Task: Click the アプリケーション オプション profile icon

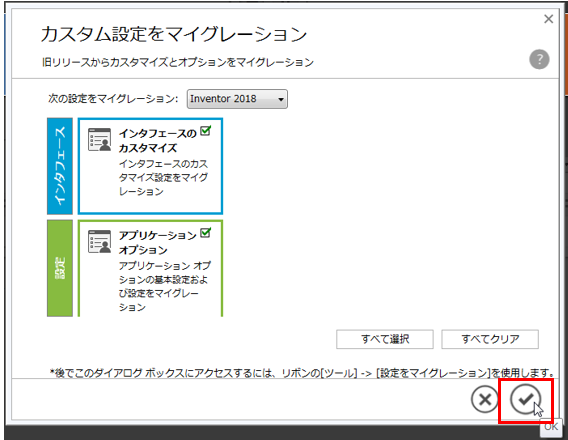Action: (x=100, y=242)
